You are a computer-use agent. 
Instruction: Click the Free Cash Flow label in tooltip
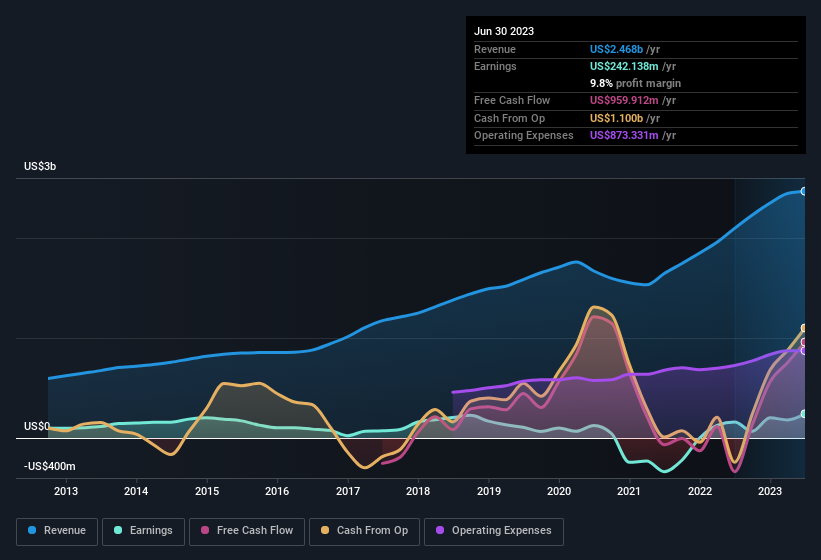[512, 100]
